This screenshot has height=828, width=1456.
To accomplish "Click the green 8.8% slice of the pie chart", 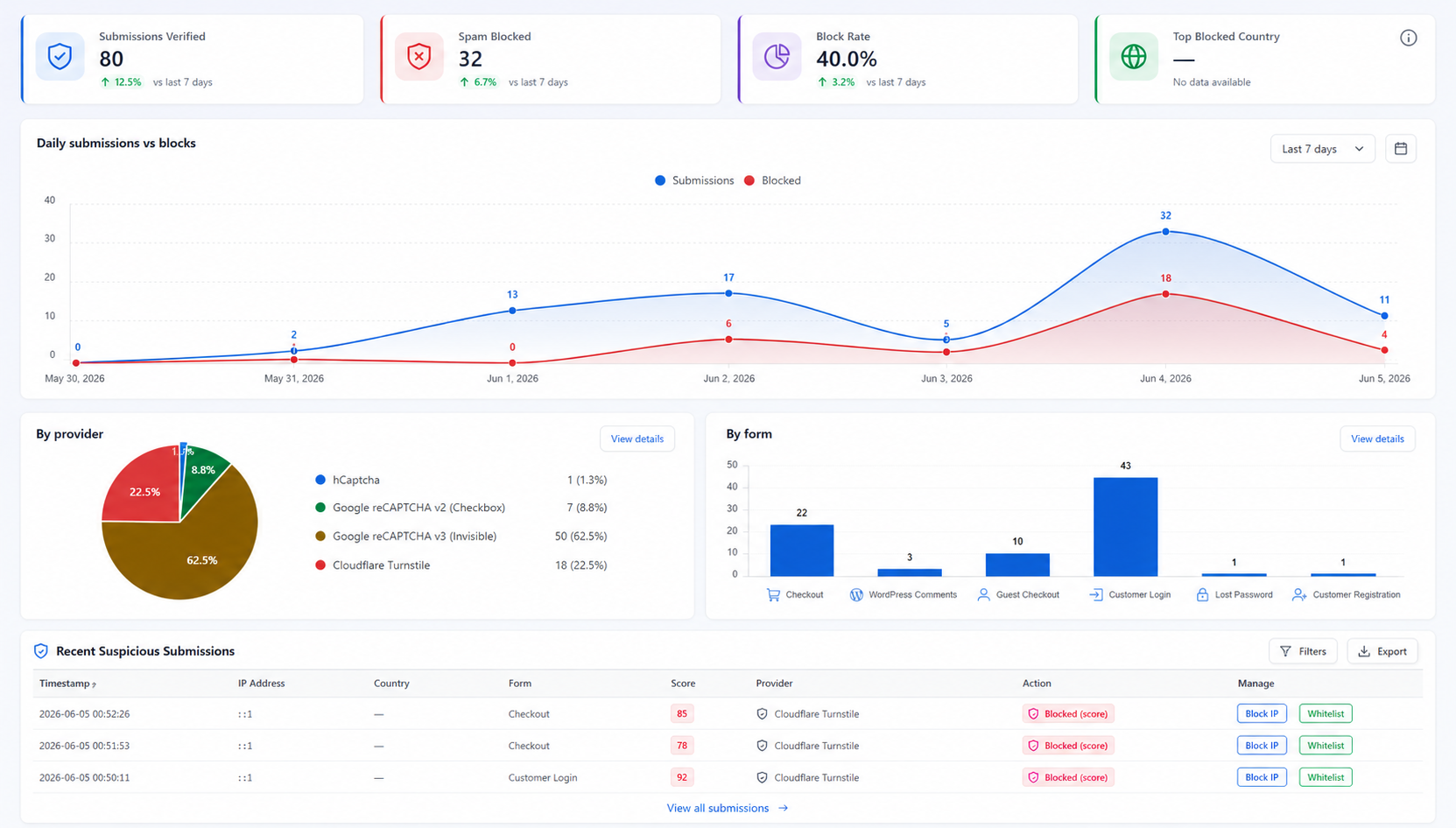I will (x=203, y=473).
